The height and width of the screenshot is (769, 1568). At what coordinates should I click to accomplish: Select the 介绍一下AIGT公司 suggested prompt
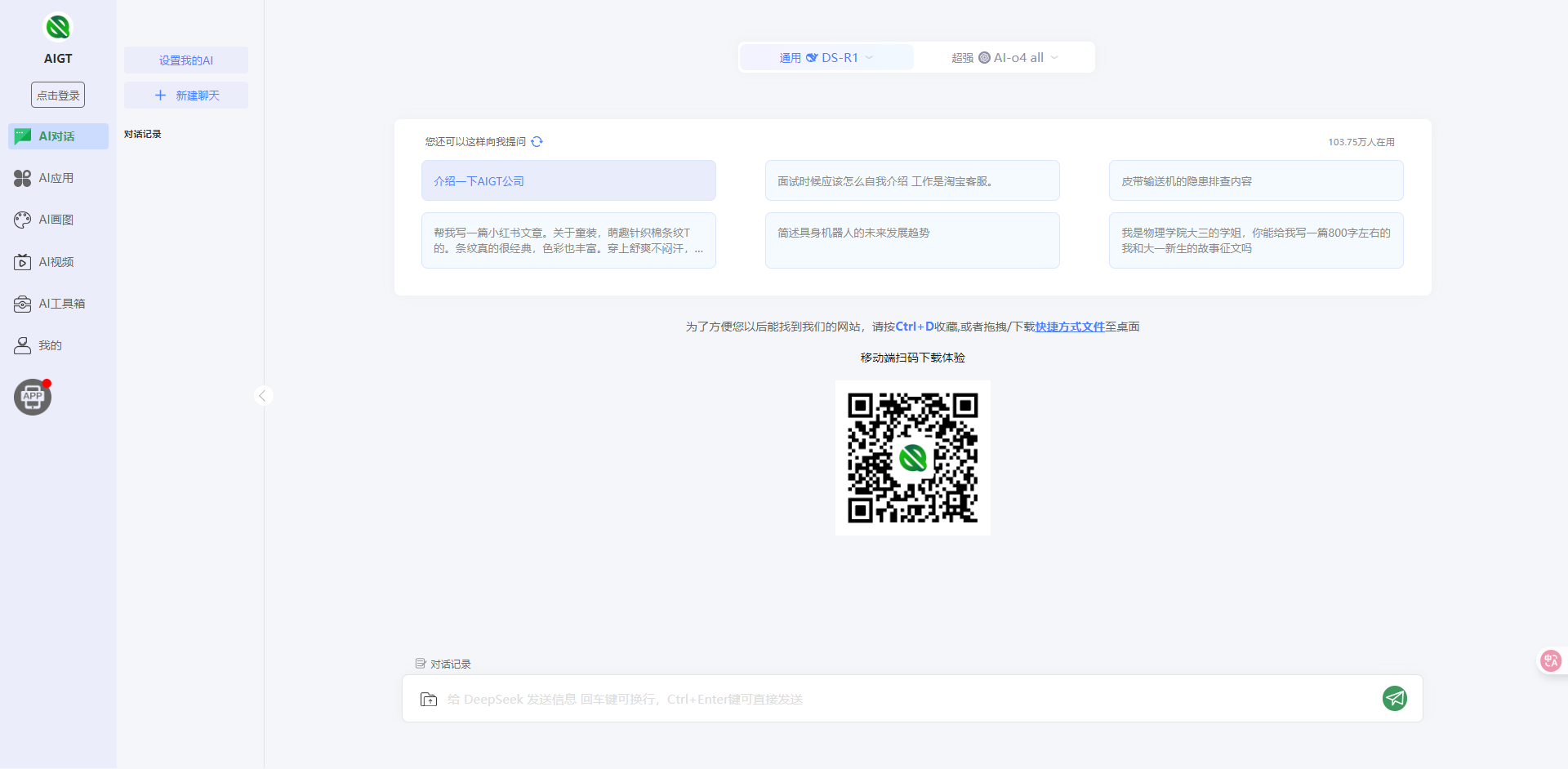click(x=568, y=181)
